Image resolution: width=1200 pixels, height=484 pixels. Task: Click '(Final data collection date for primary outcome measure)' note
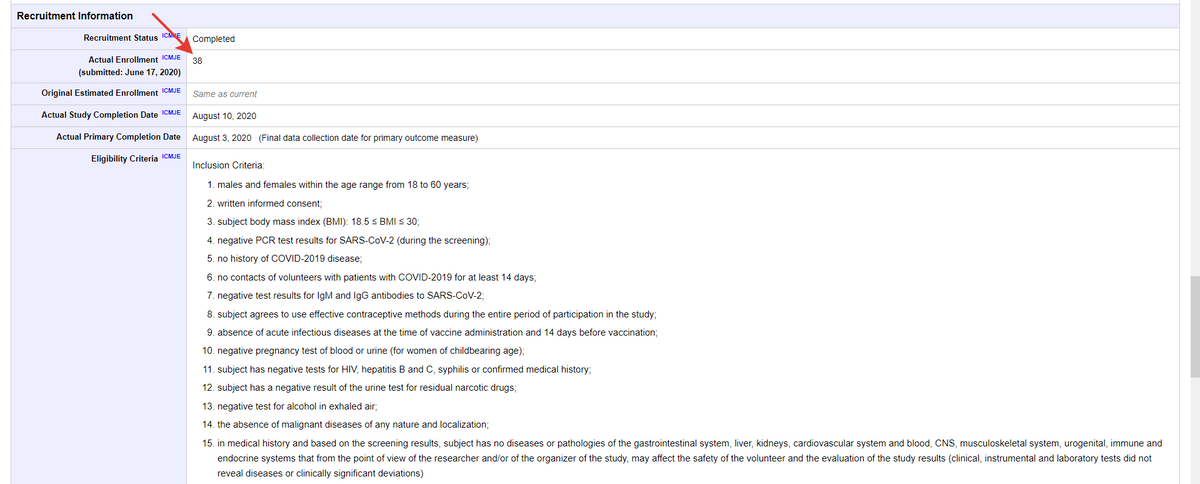tap(368, 137)
